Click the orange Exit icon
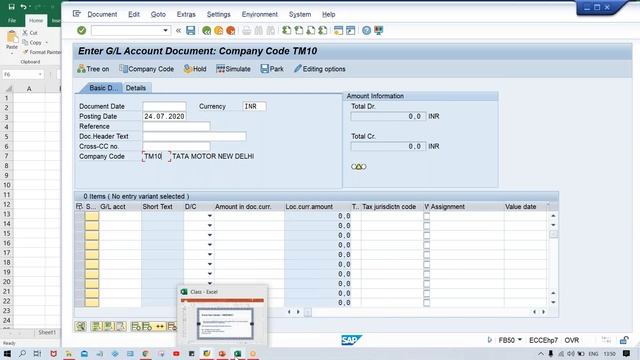The width and height of the screenshot is (640, 360). 218,31
